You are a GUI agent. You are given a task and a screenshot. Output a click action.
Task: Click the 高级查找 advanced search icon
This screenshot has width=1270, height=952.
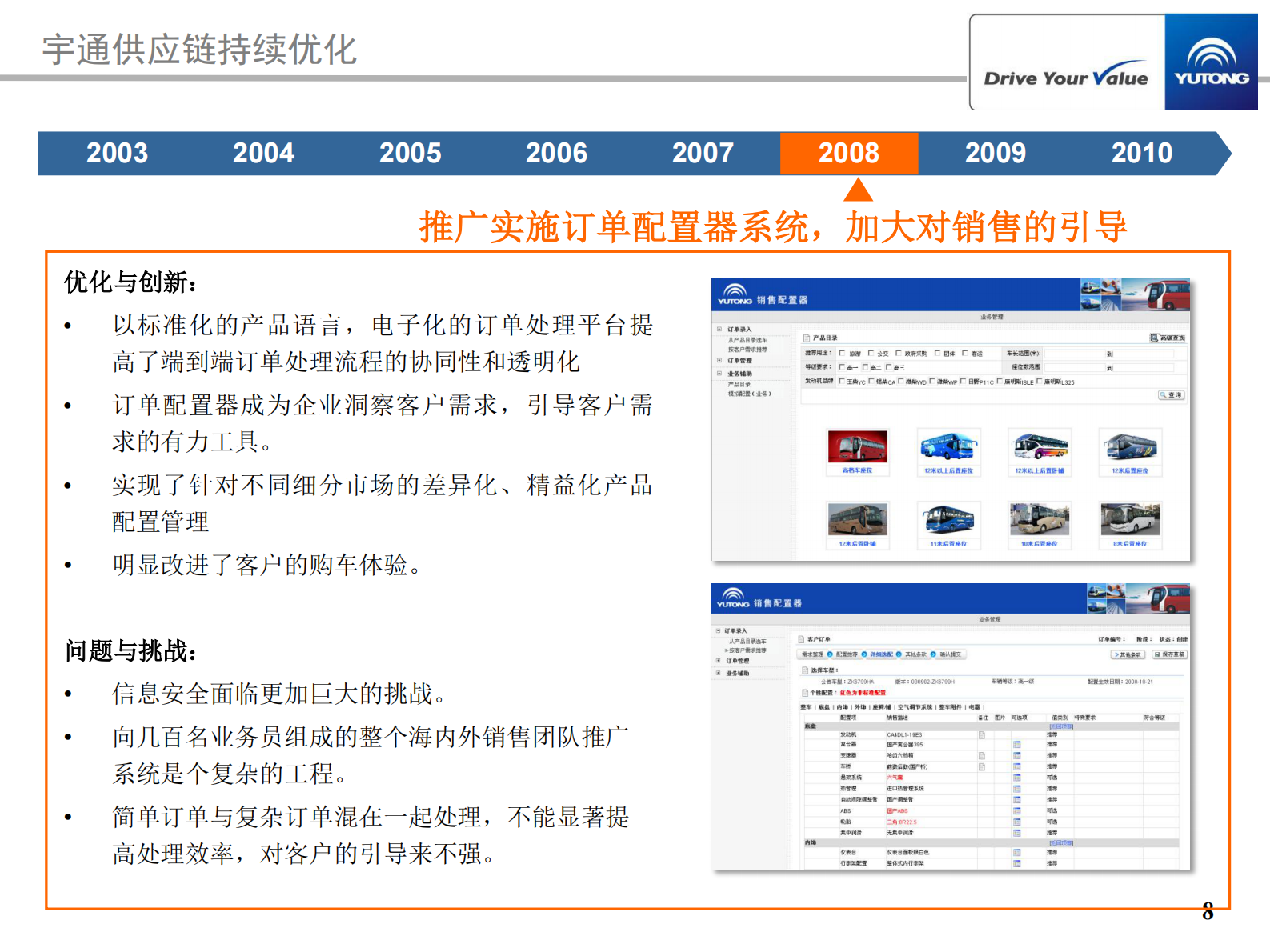(1154, 338)
